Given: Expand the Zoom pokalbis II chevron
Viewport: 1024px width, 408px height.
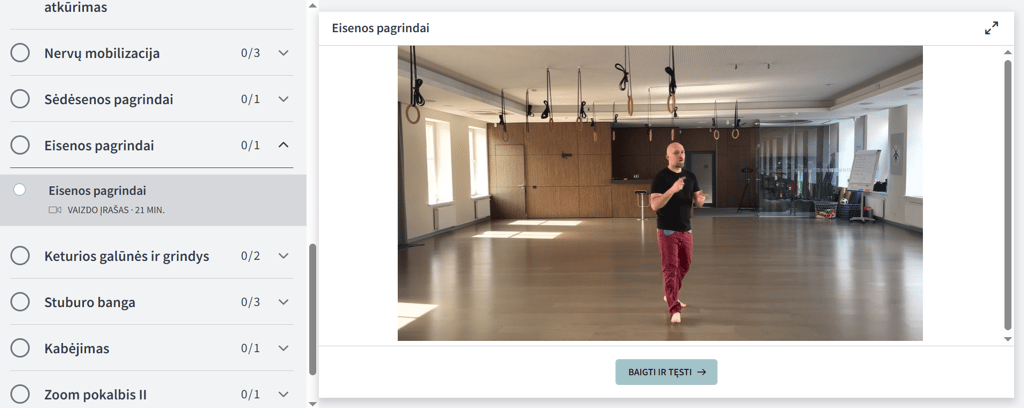Looking at the screenshot, I should tap(283, 394).
